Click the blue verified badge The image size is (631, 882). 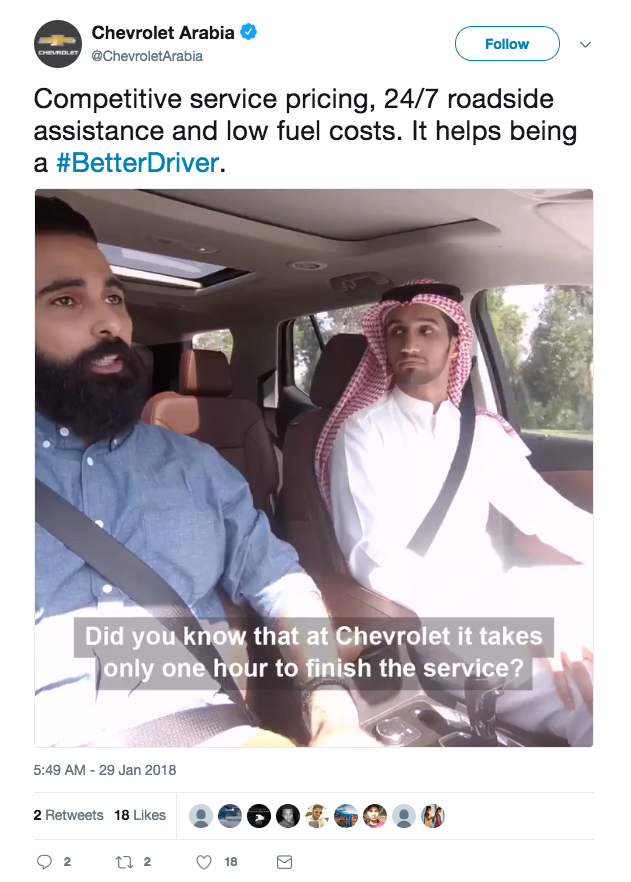click(x=249, y=33)
